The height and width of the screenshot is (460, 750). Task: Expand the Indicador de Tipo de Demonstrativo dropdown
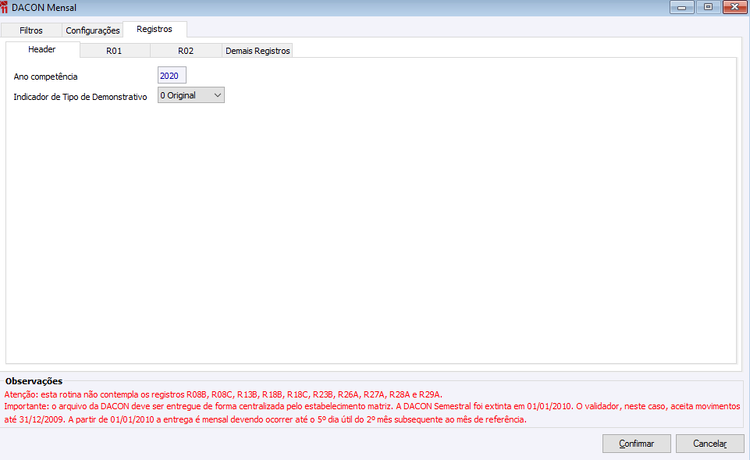(191, 95)
